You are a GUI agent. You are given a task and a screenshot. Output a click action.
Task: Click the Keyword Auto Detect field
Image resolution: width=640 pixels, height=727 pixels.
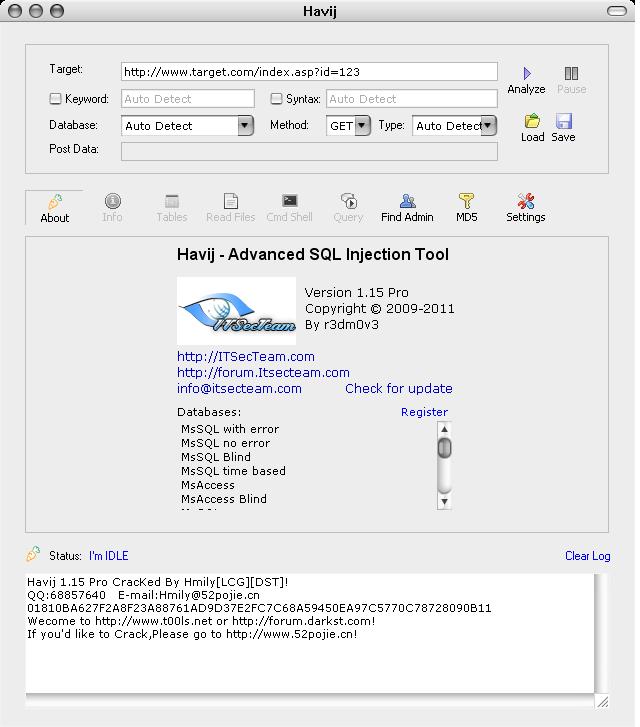pos(188,99)
